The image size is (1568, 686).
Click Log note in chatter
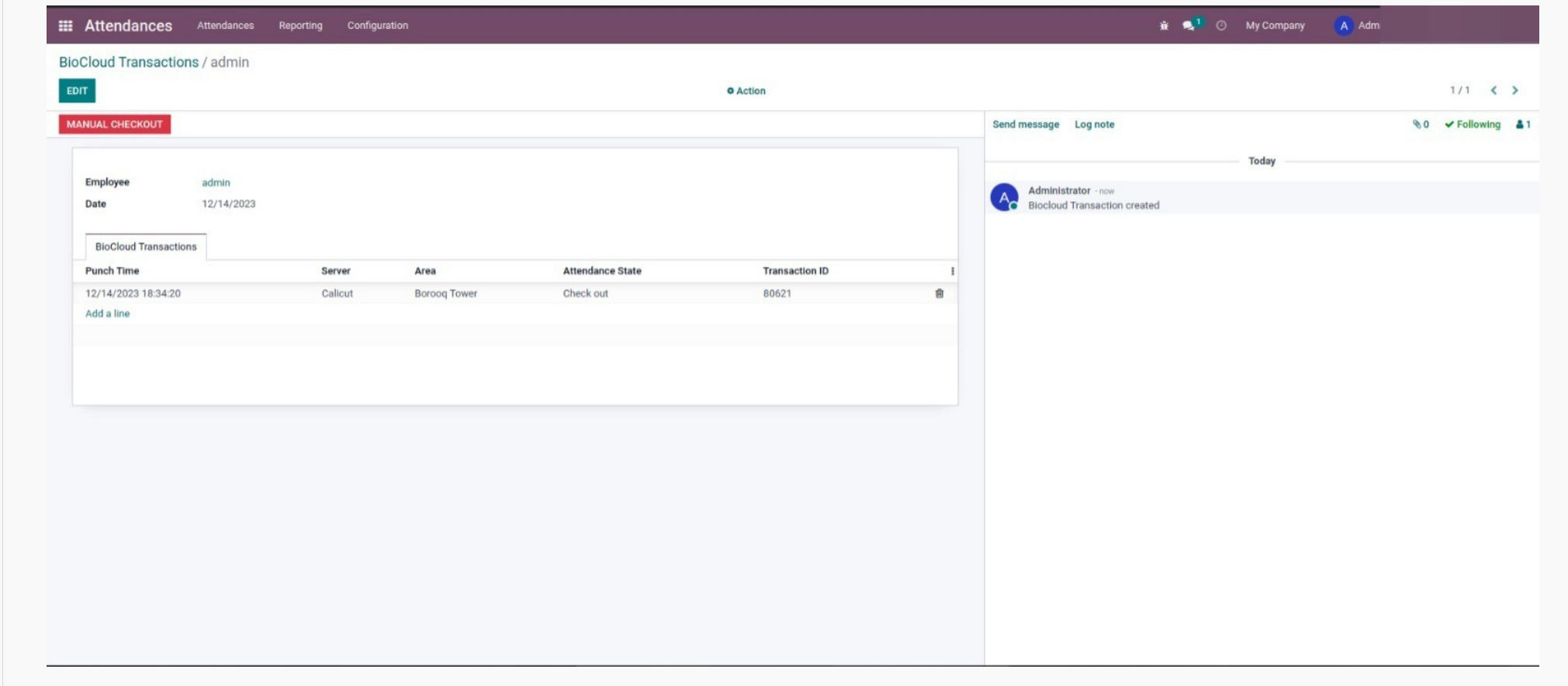pos(1094,124)
